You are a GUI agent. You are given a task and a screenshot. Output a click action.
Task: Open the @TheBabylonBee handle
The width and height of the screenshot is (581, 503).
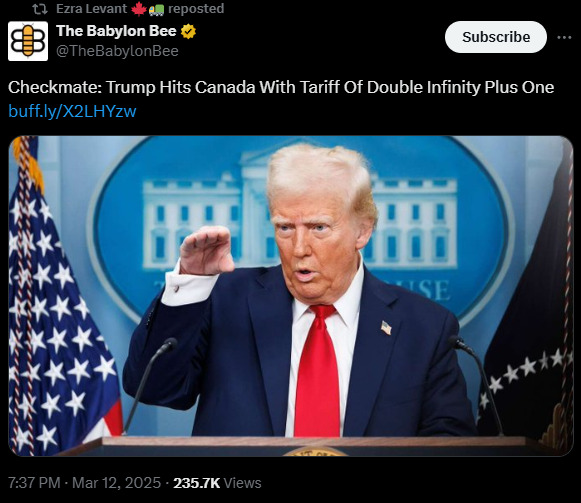pos(117,51)
